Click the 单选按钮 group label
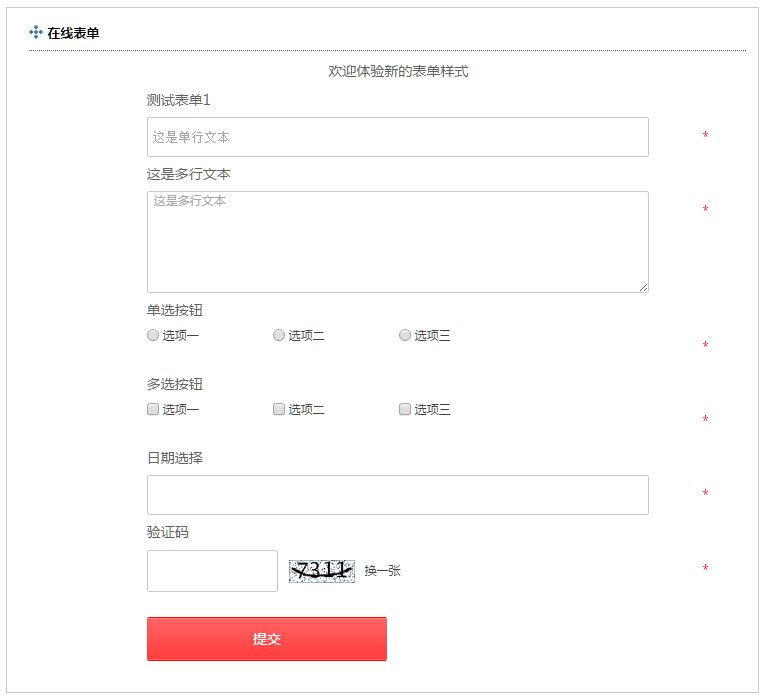 coord(175,310)
